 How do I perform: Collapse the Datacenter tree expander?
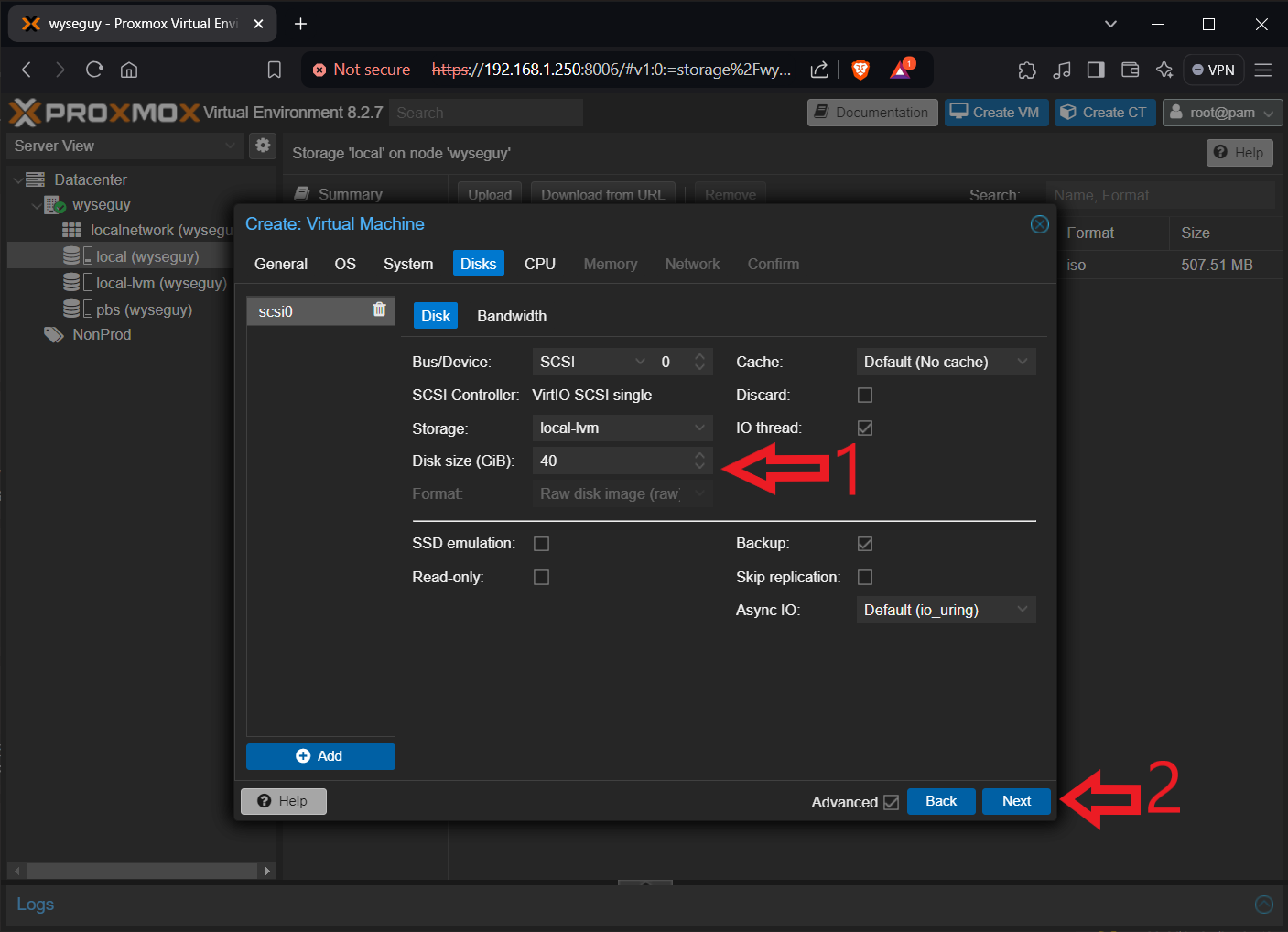coord(17,180)
